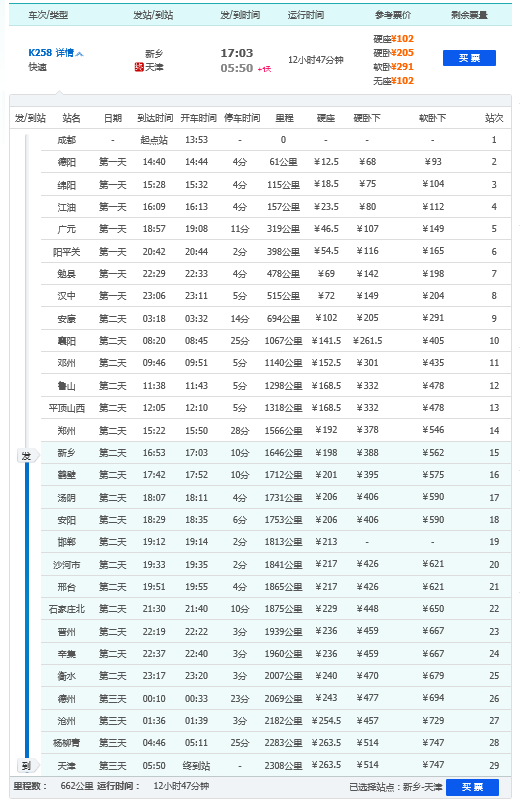Viewport: 520px width, 803px height.
Task: Click the 站次 column header
Action: 494,118
